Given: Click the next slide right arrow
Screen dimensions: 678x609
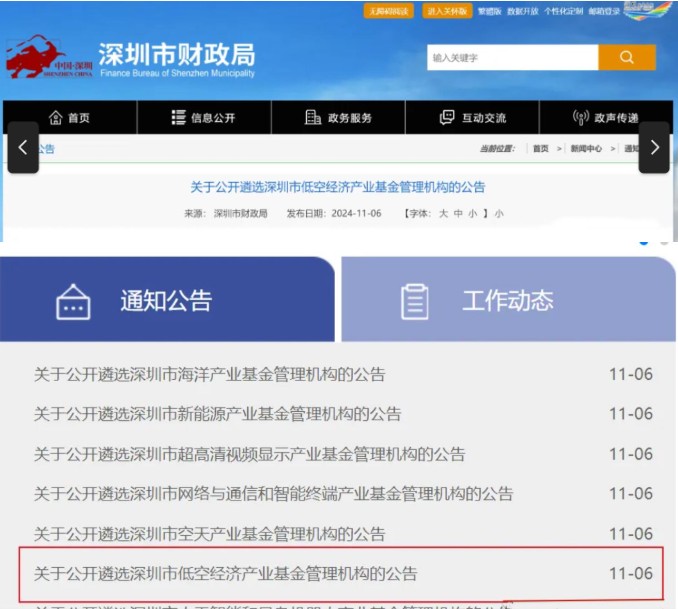Looking at the screenshot, I should point(654,147).
